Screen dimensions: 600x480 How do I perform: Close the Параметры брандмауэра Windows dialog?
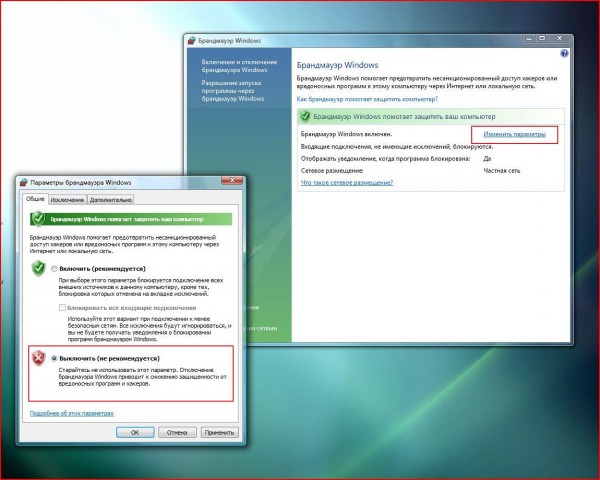(232, 180)
